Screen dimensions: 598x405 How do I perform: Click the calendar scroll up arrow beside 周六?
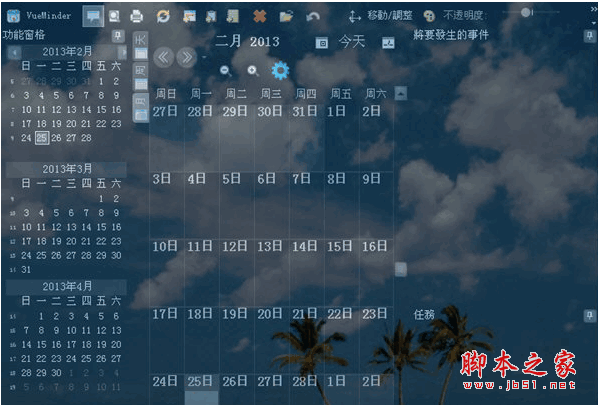pos(400,93)
